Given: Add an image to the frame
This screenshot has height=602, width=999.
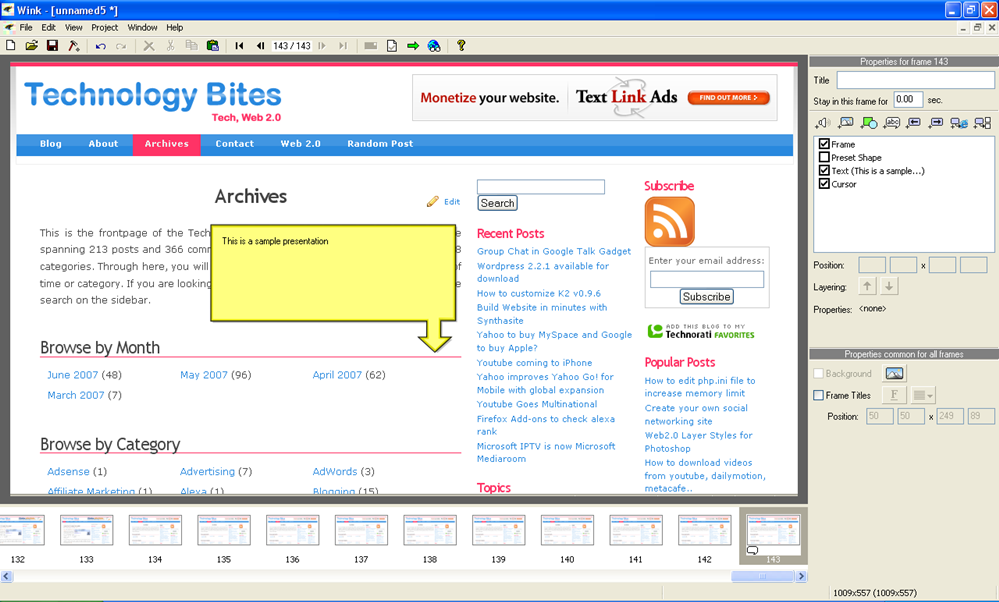Looking at the screenshot, I should pos(845,122).
